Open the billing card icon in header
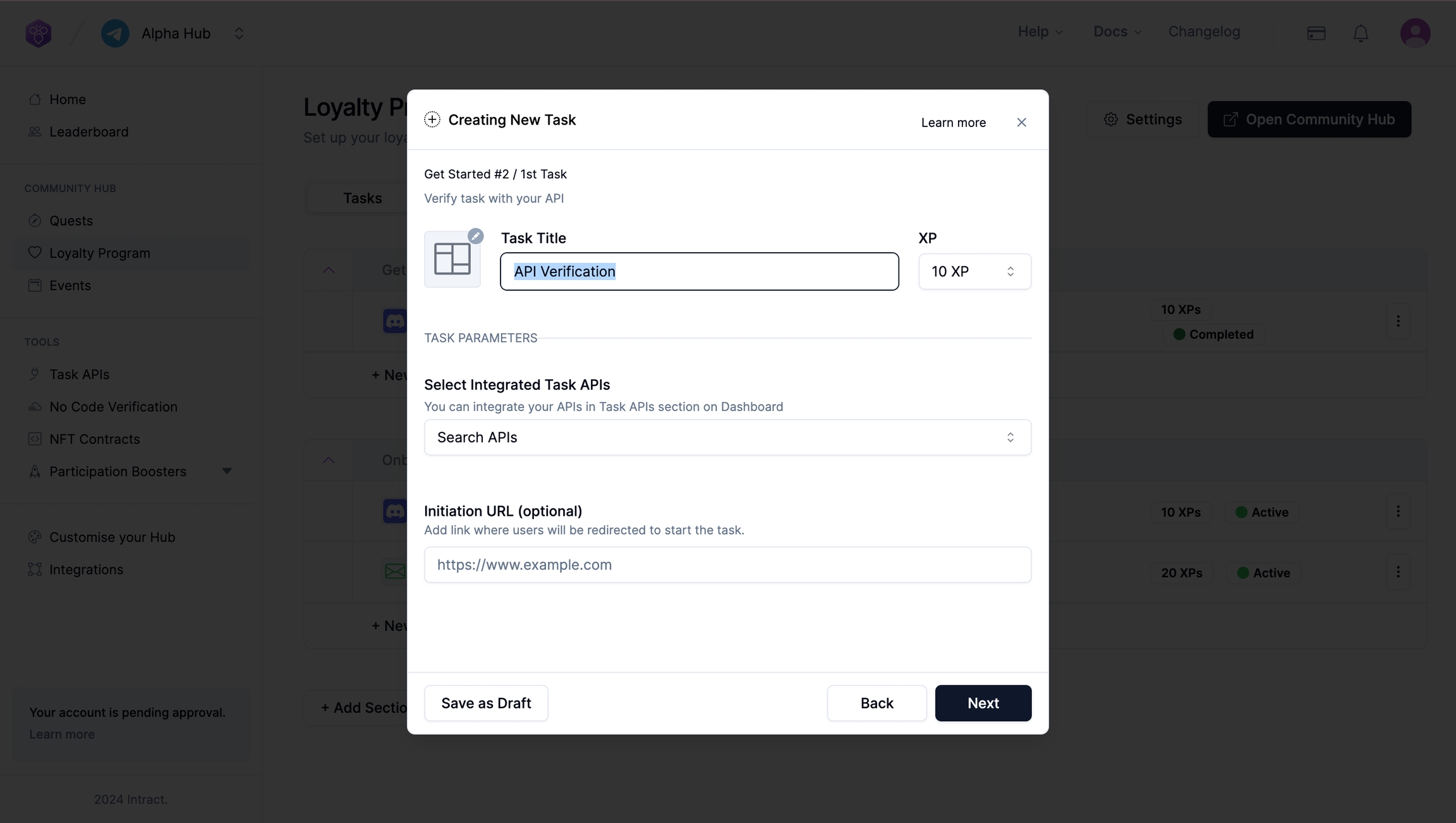This screenshot has height=823, width=1456. coord(1316,34)
